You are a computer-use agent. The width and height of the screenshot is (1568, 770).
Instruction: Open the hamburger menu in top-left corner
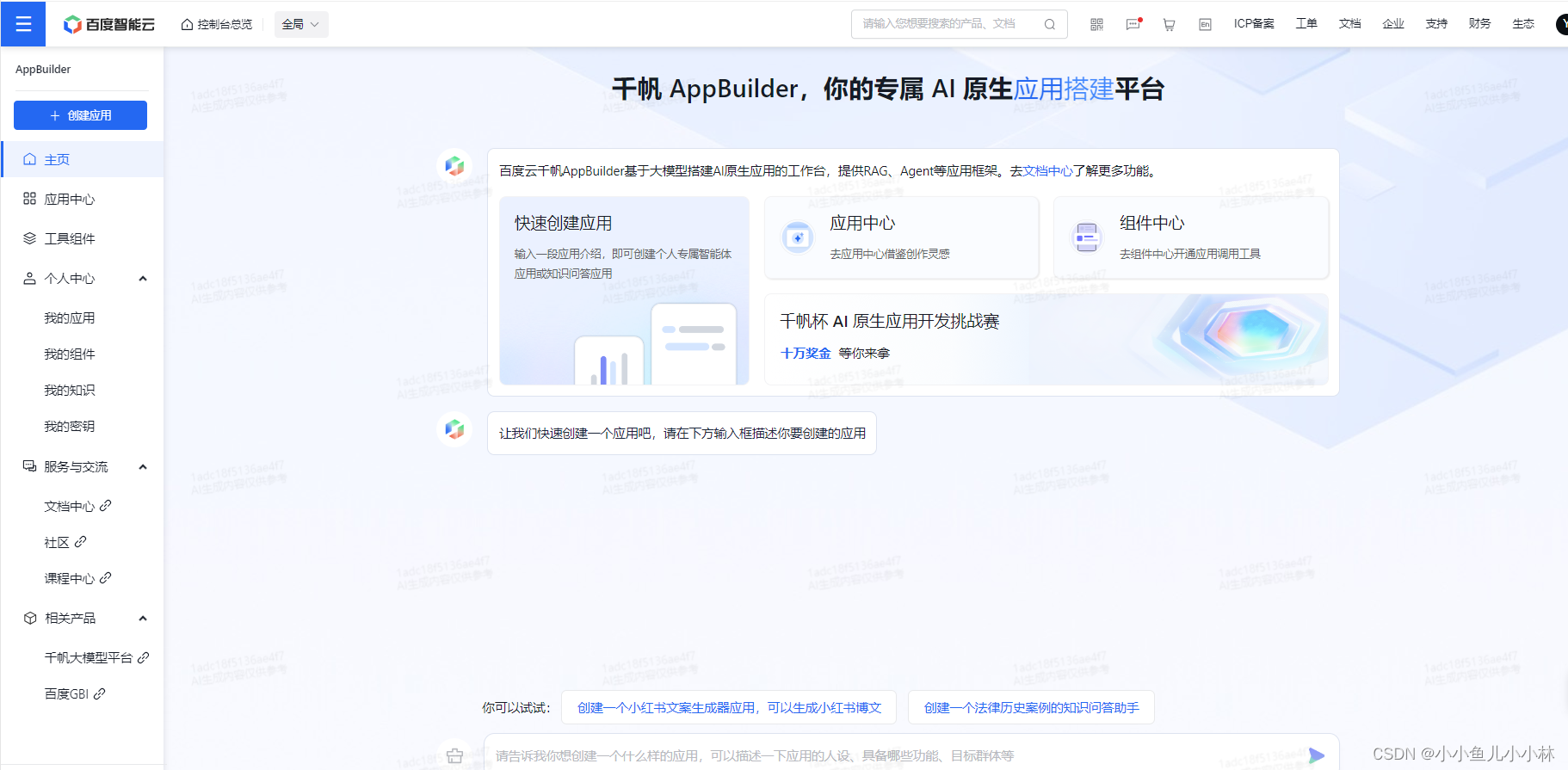[23, 24]
